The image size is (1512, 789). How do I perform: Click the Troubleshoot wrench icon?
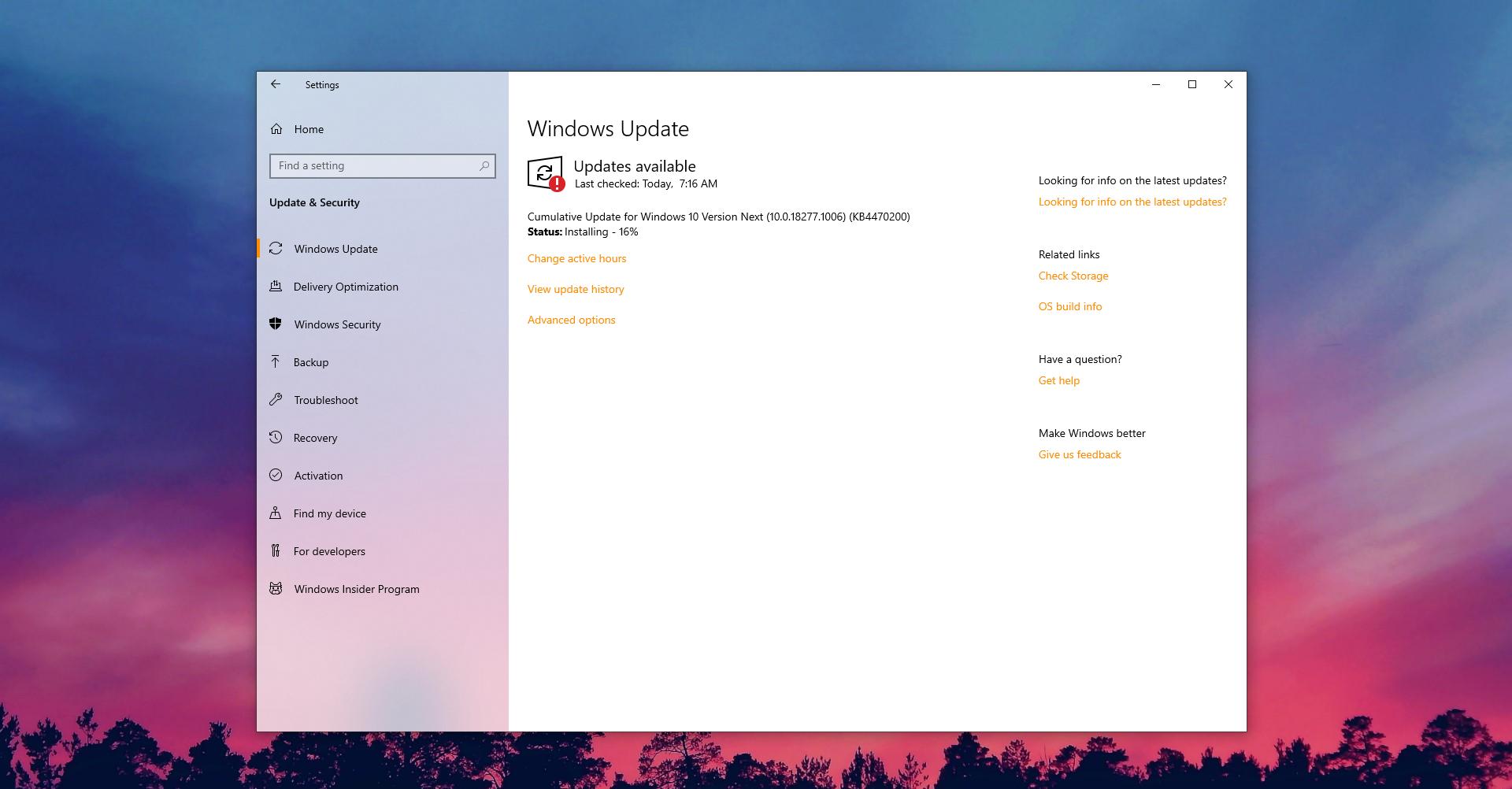276,400
